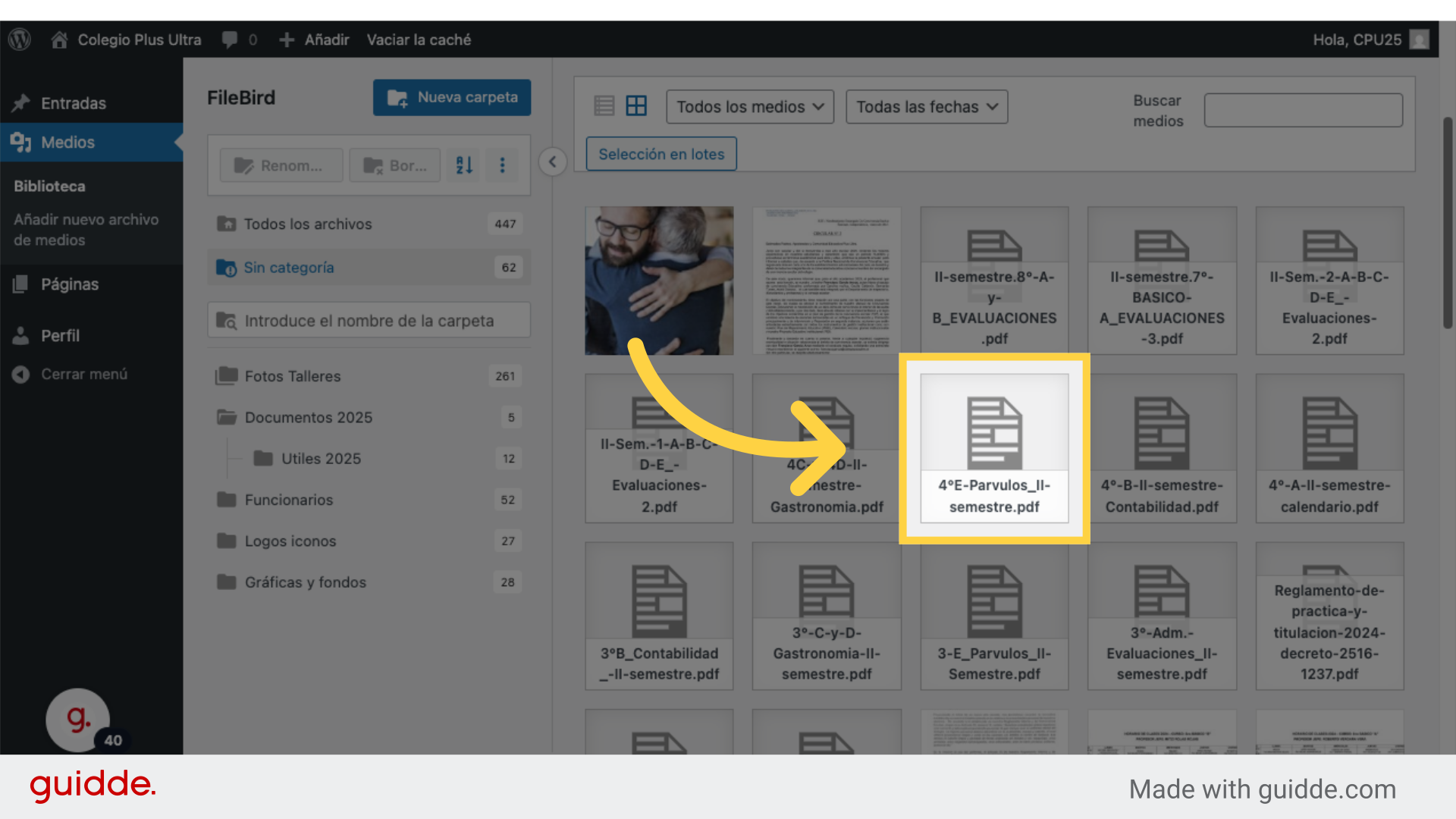Click the sort folders A-Z icon

click(464, 165)
